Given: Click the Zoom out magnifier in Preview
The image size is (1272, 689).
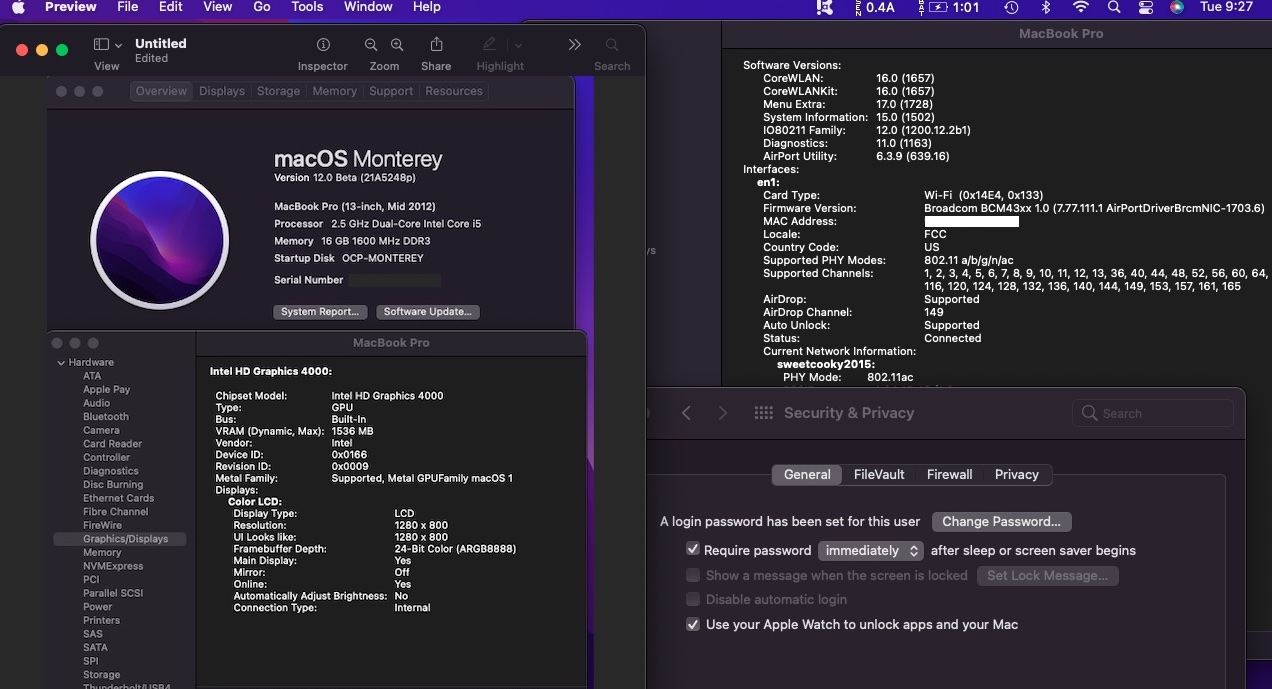Looking at the screenshot, I should click(x=371, y=45).
